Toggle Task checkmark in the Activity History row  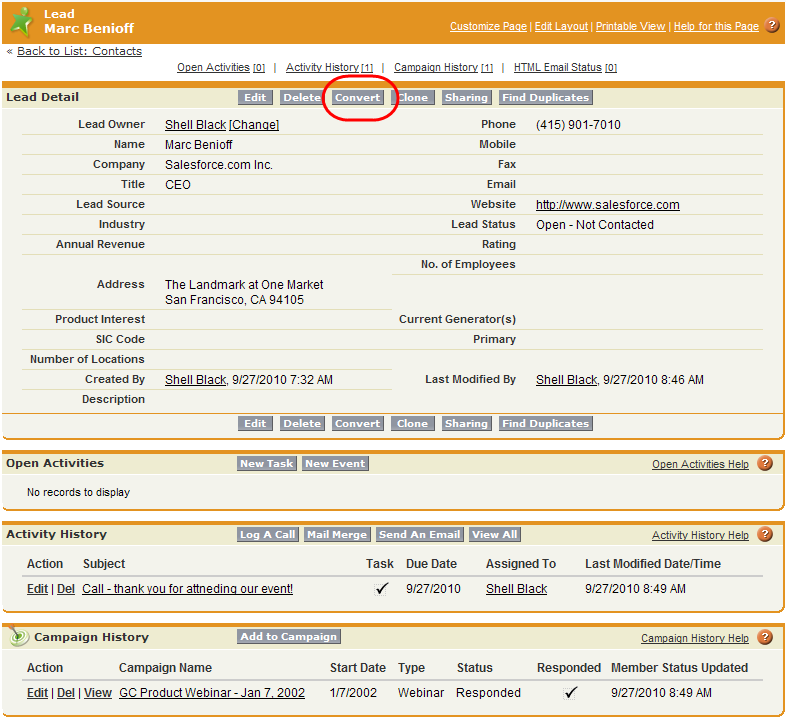381,589
